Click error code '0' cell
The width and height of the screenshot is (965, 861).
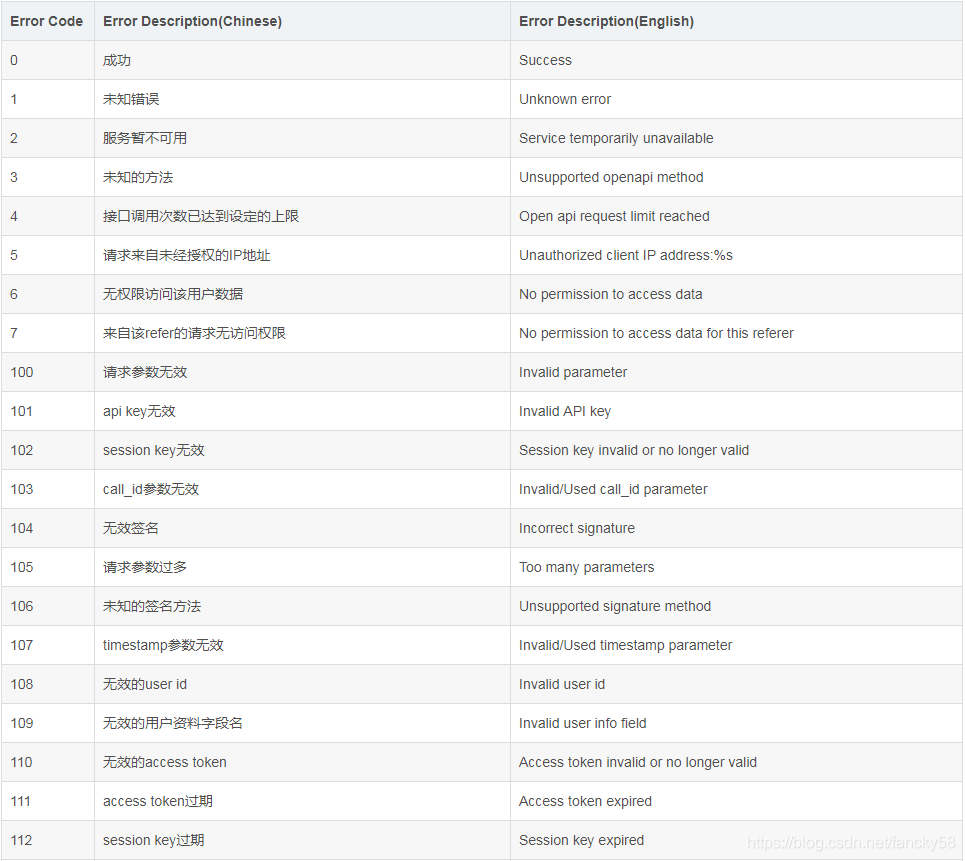[x=47, y=60]
